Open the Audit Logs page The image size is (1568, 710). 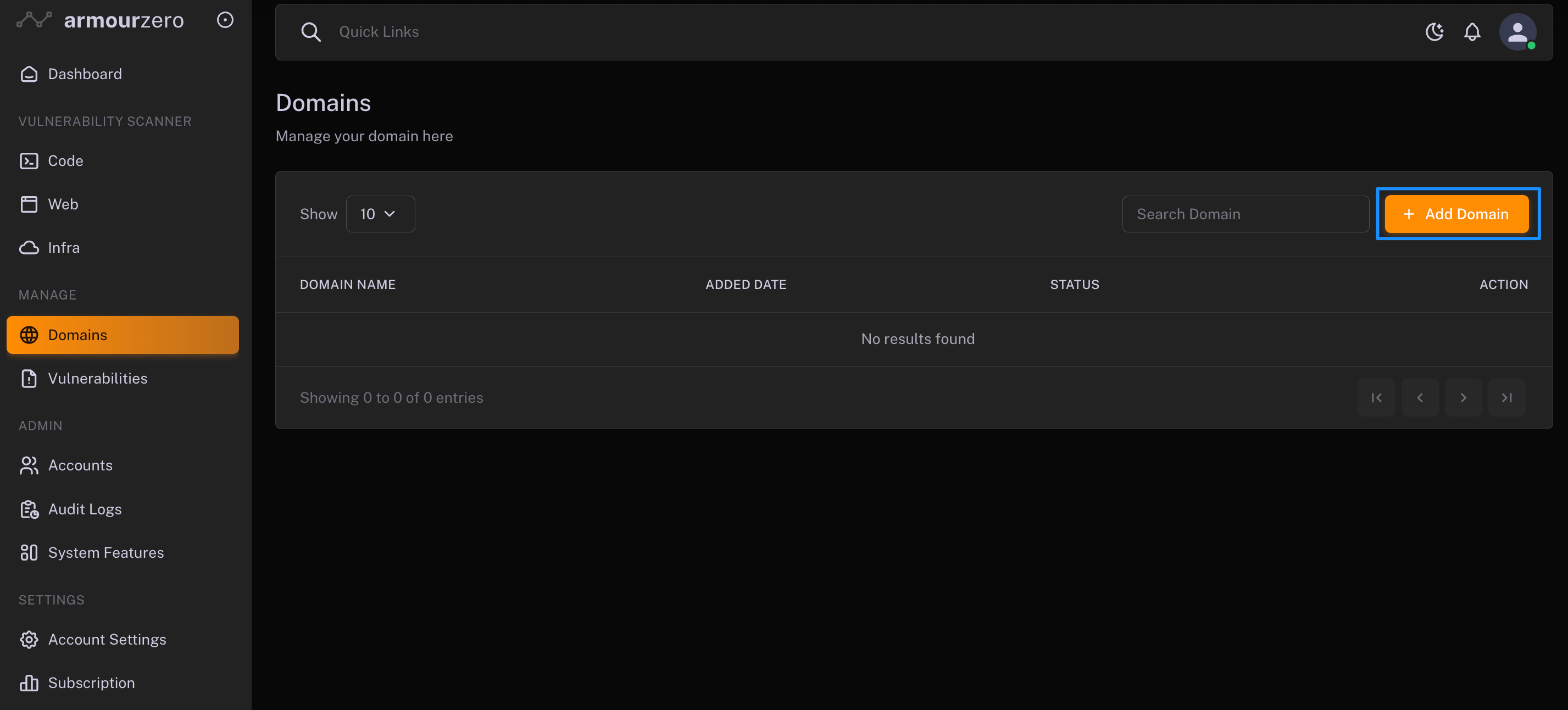coord(85,509)
